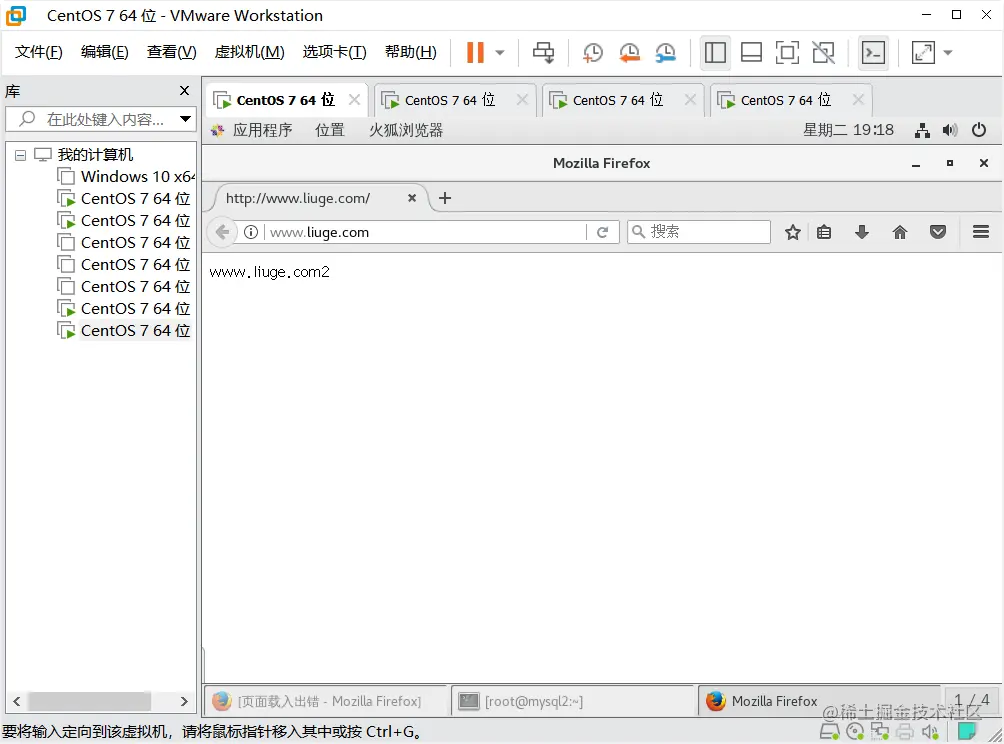Click the Pocket icon in Firefox toolbar
Image resolution: width=1004 pixels, height=744 pixels.
937,232
